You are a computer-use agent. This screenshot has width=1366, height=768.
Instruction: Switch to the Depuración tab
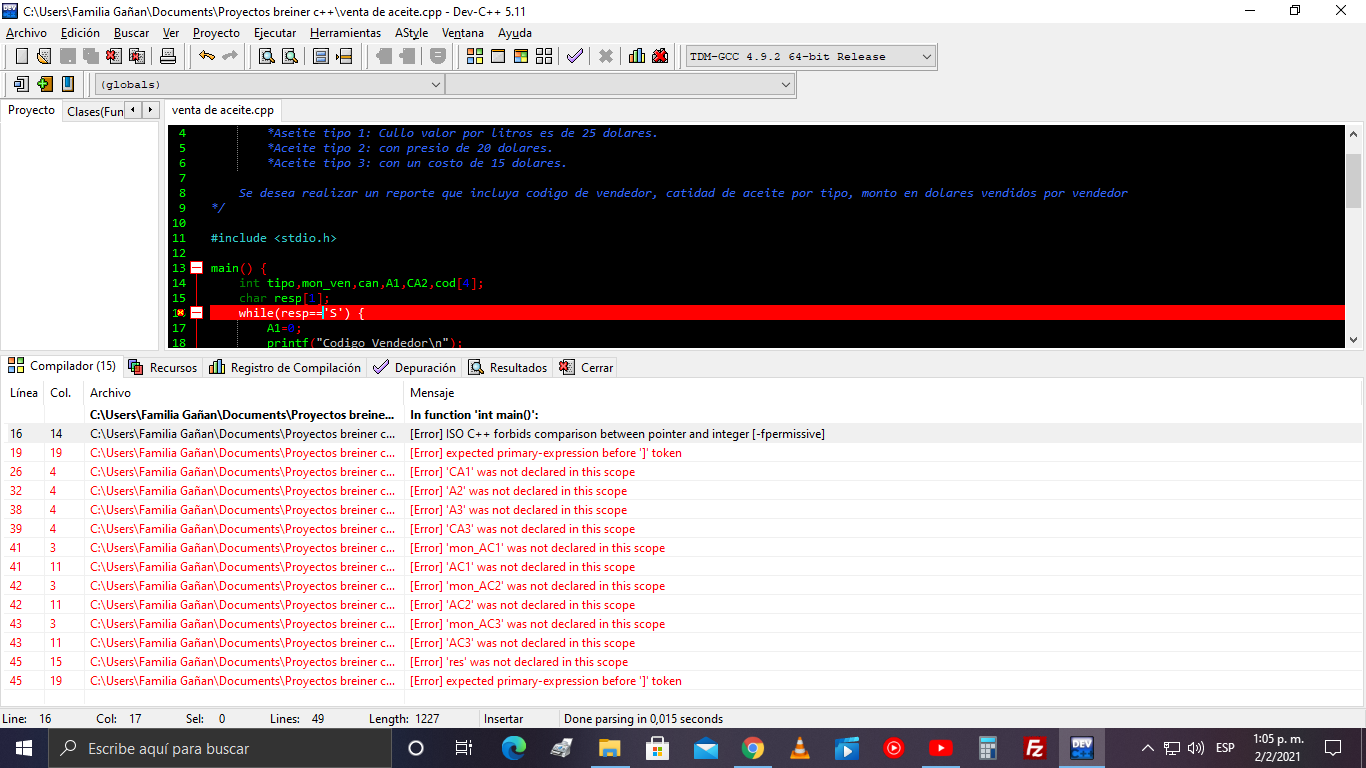(x=414, y=368)
